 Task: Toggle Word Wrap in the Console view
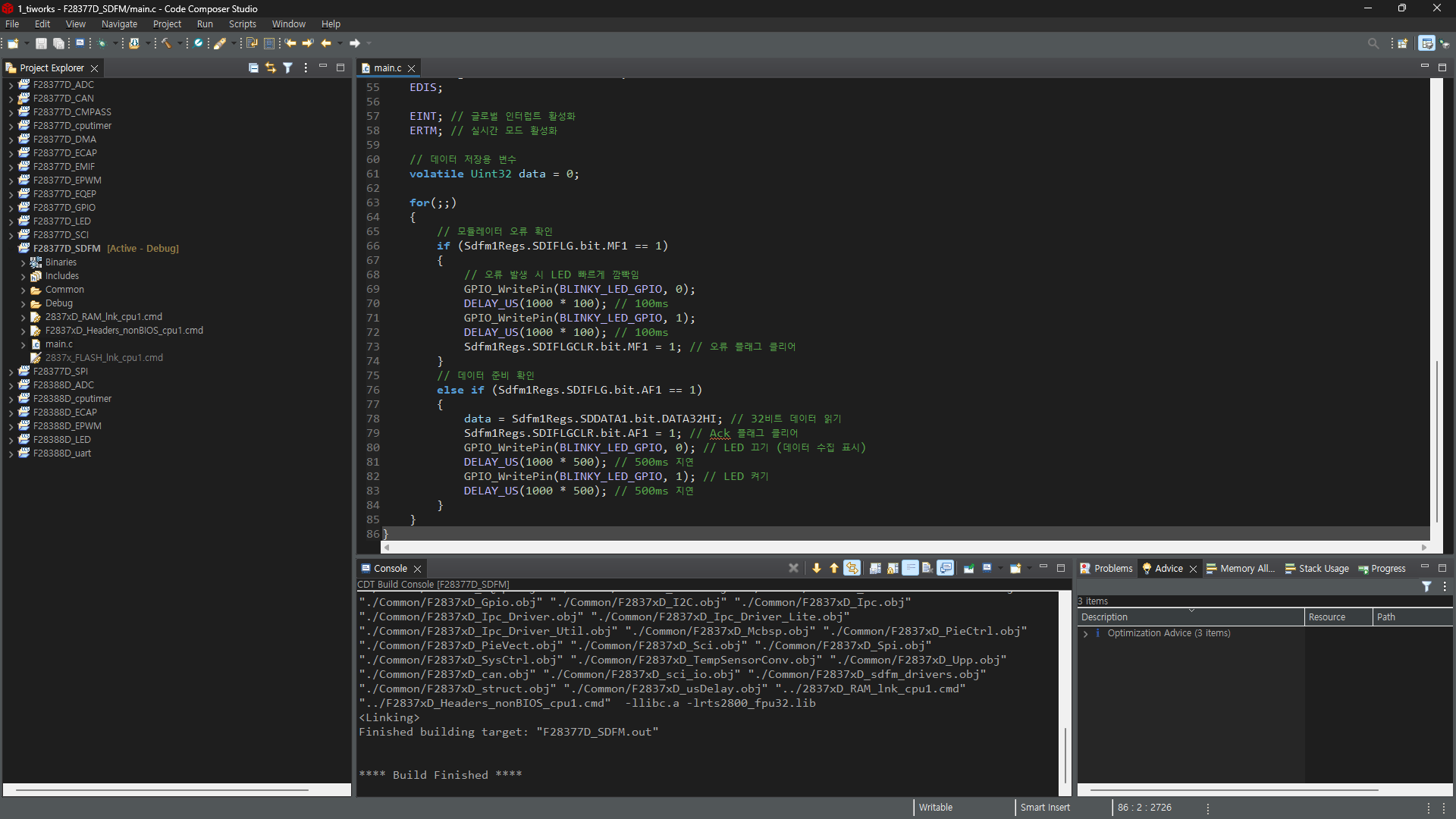[x=911, y=568]
